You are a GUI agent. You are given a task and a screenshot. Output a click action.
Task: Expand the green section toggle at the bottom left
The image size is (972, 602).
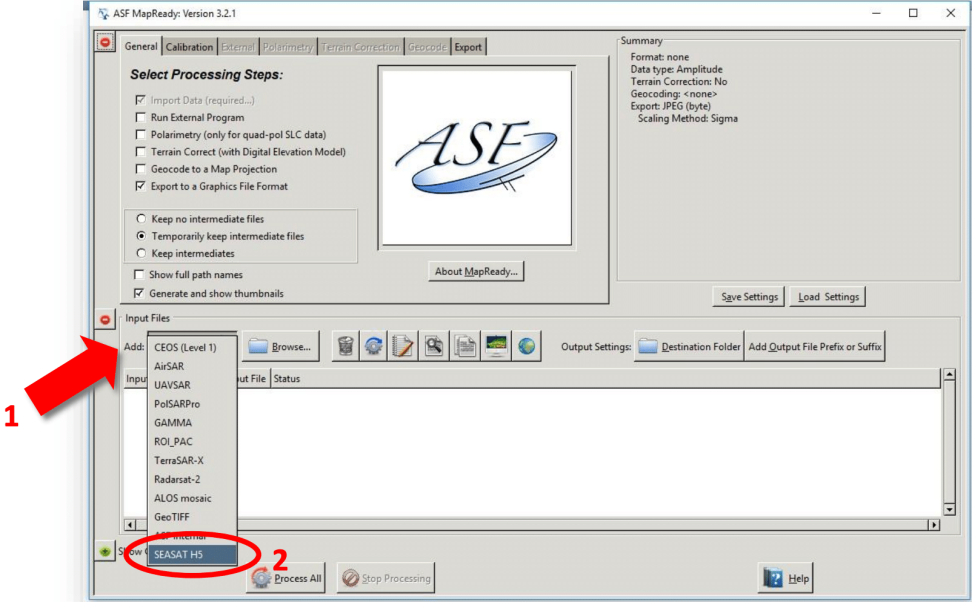coord(105,551)
